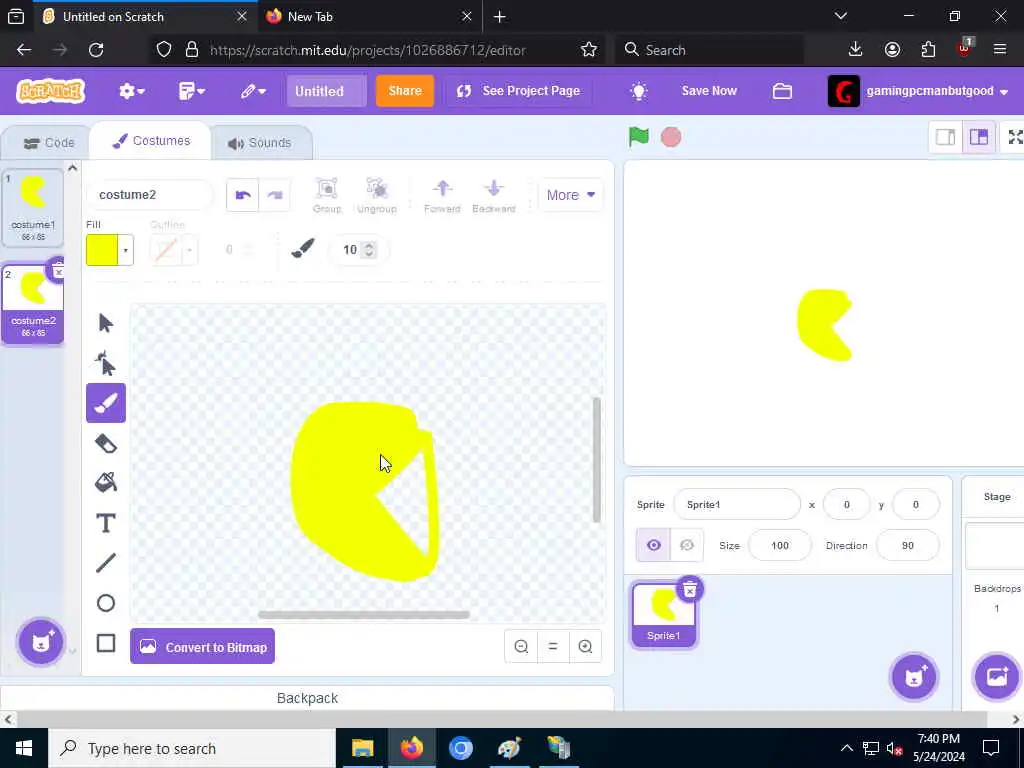
Task: Select the Text tool
Action: tap(106, 524)
